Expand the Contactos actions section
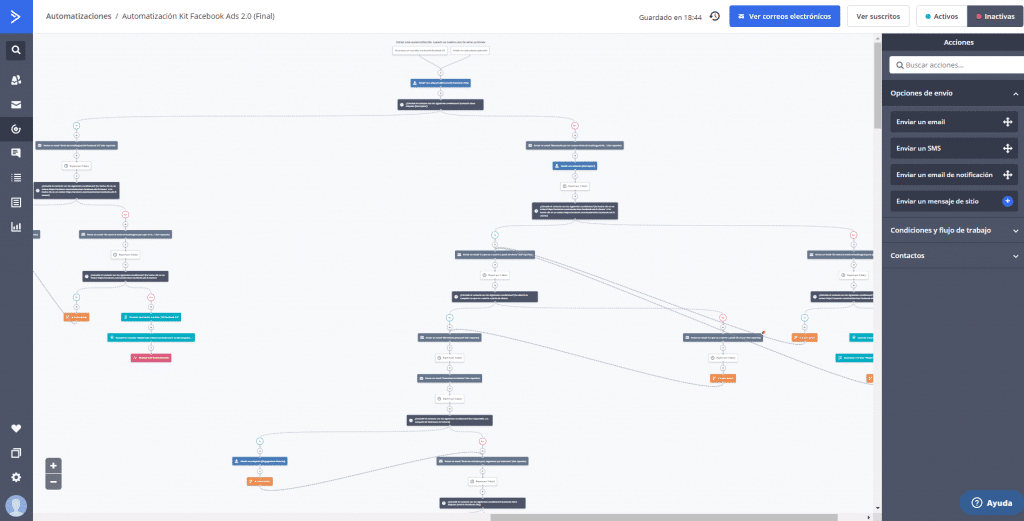Viewport: 1024px width, 521px height. click(1016, 256)
